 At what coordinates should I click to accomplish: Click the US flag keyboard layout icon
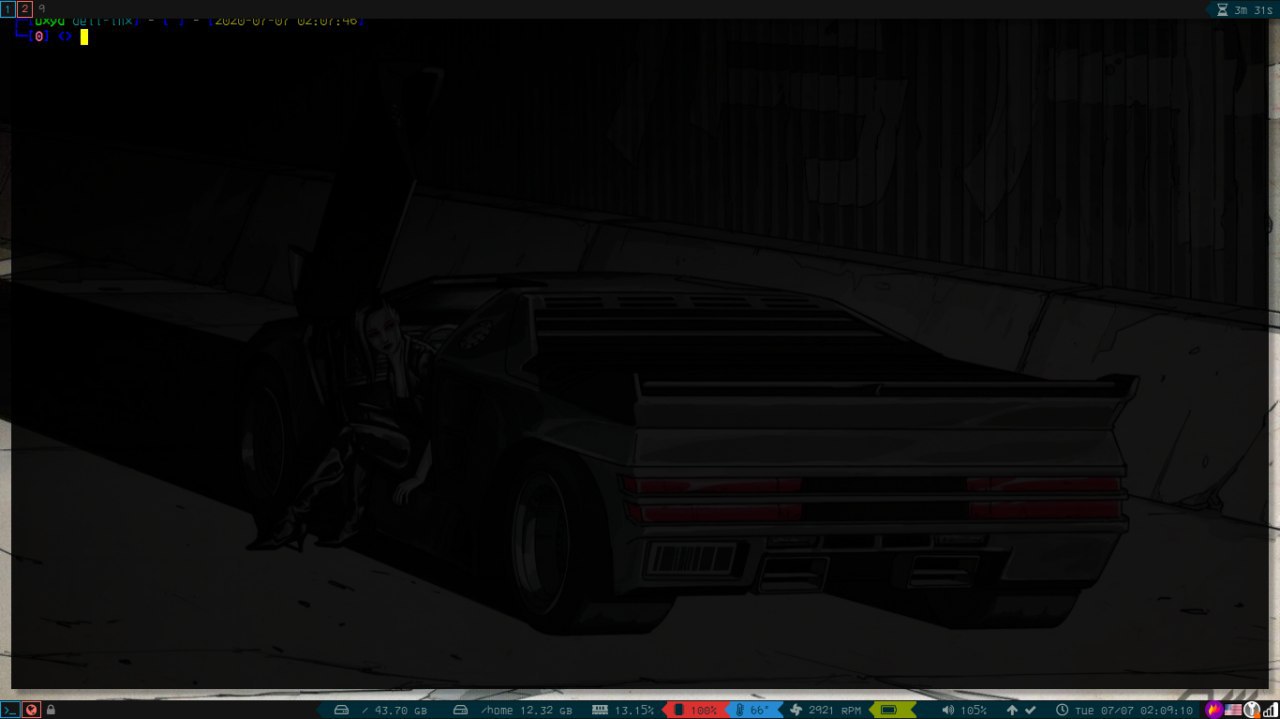[1233, 710]
